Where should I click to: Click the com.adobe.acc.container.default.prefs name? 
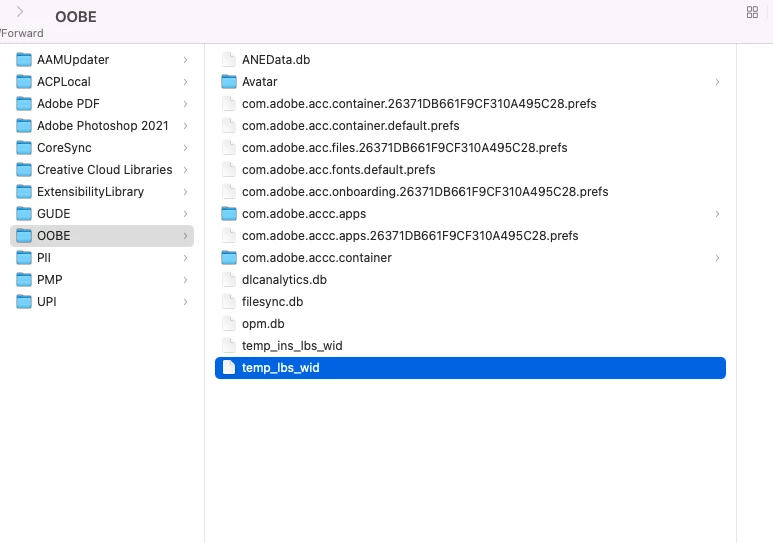tap(351, 126)
